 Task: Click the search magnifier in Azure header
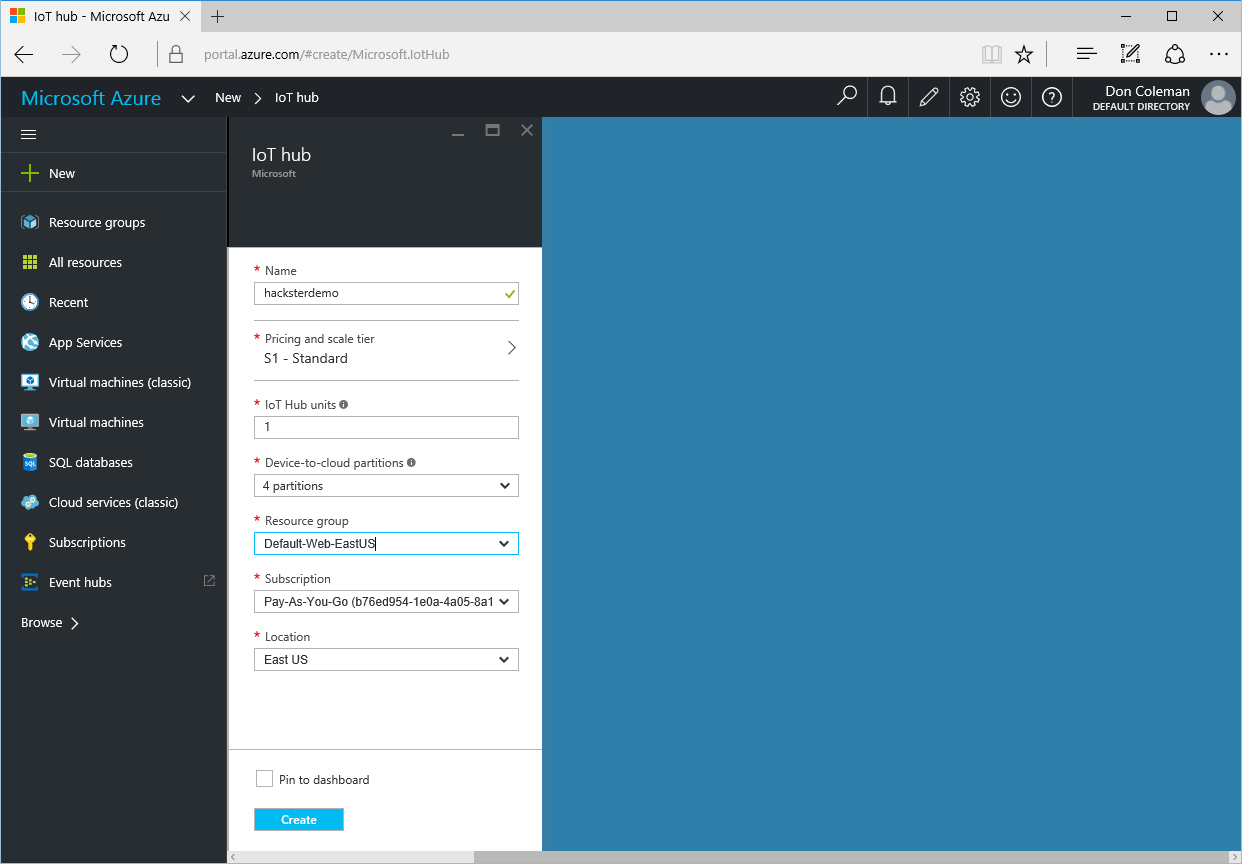(x=847, y=97)
